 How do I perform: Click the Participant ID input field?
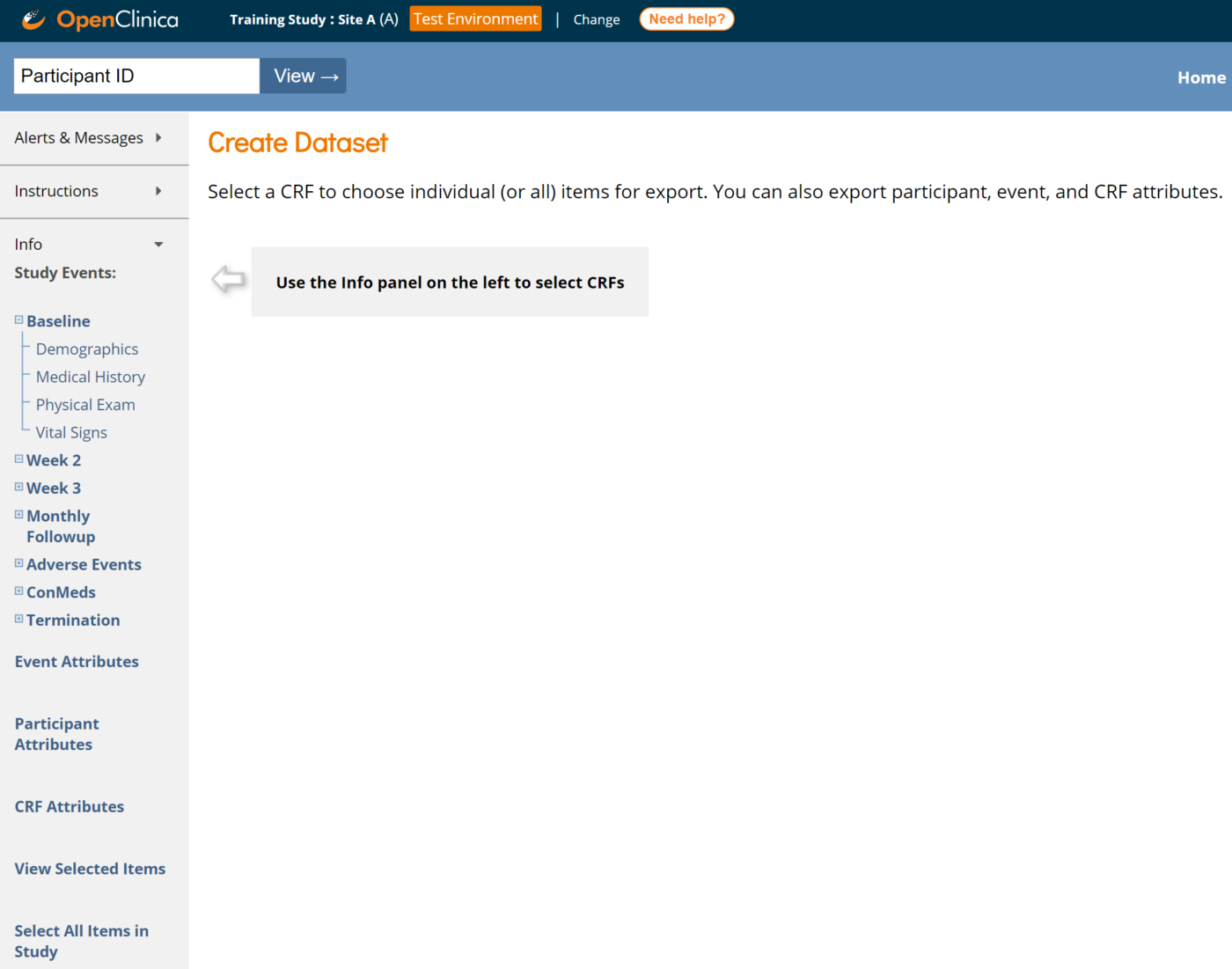click(x=136, y=76)
